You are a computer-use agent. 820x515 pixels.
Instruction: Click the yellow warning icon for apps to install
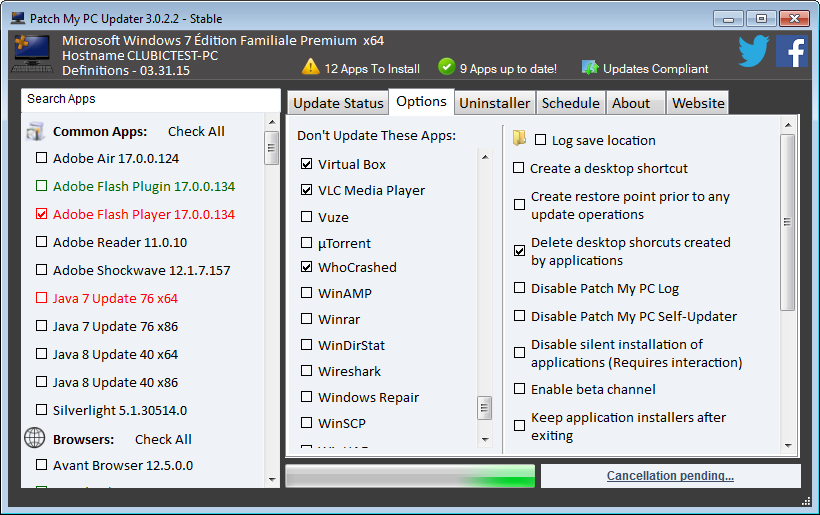tap(311, 67)
